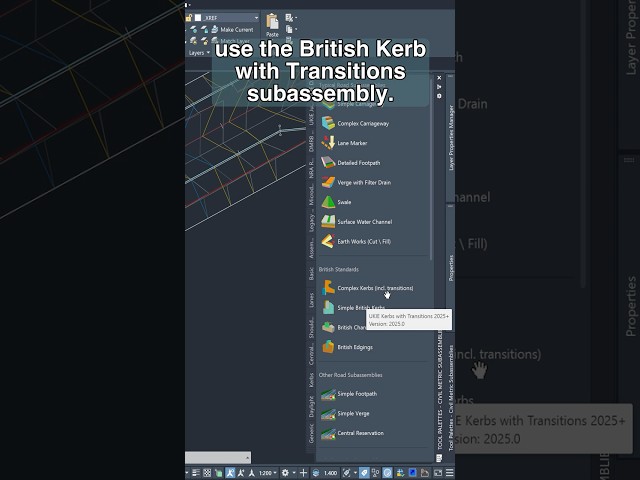
Task: Open the DMRB palette tab
Action: [311, 144]
